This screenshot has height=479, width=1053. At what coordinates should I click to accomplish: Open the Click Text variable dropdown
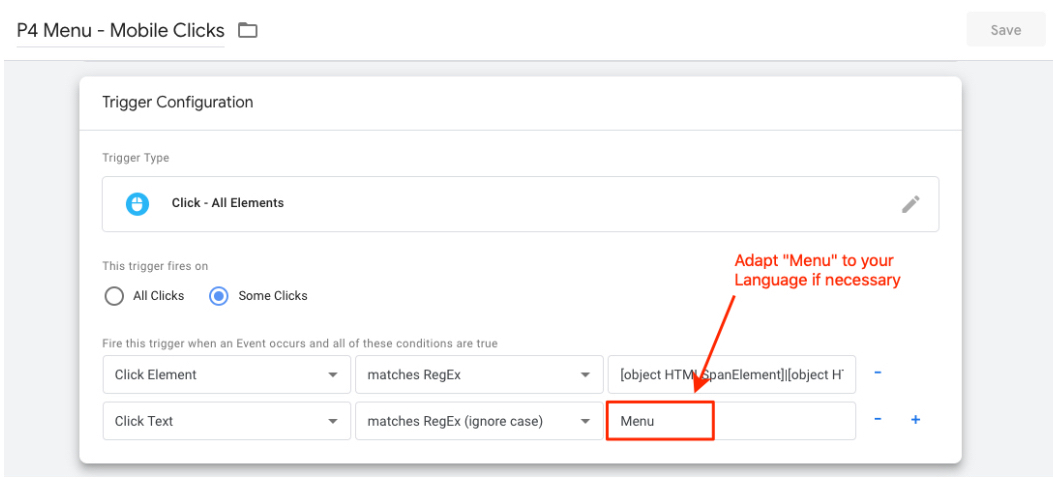click(226, 421)
